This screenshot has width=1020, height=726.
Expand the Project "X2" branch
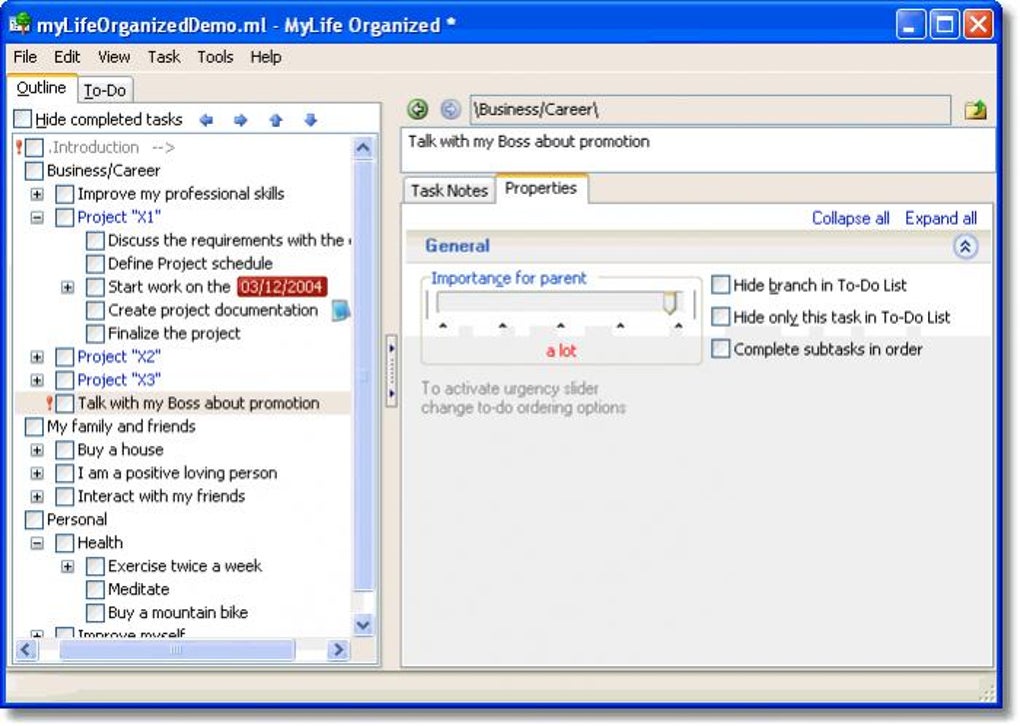point(37,357)
